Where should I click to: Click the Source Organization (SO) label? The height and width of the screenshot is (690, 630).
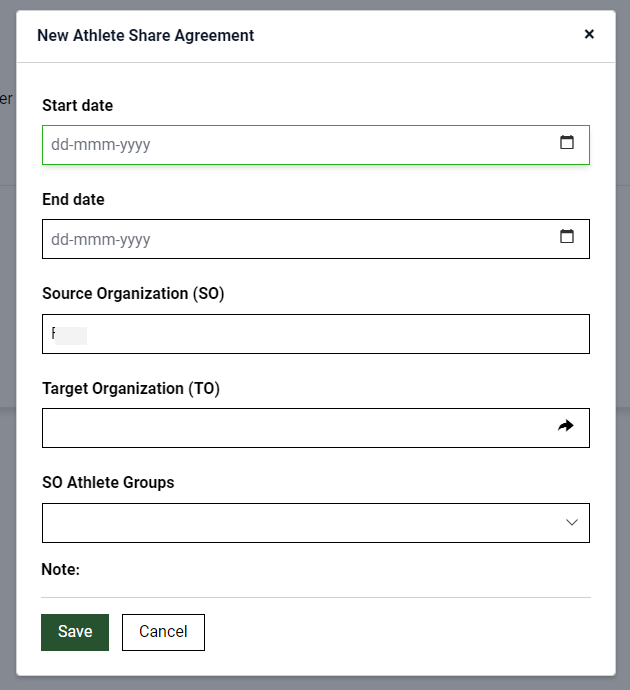133,294
